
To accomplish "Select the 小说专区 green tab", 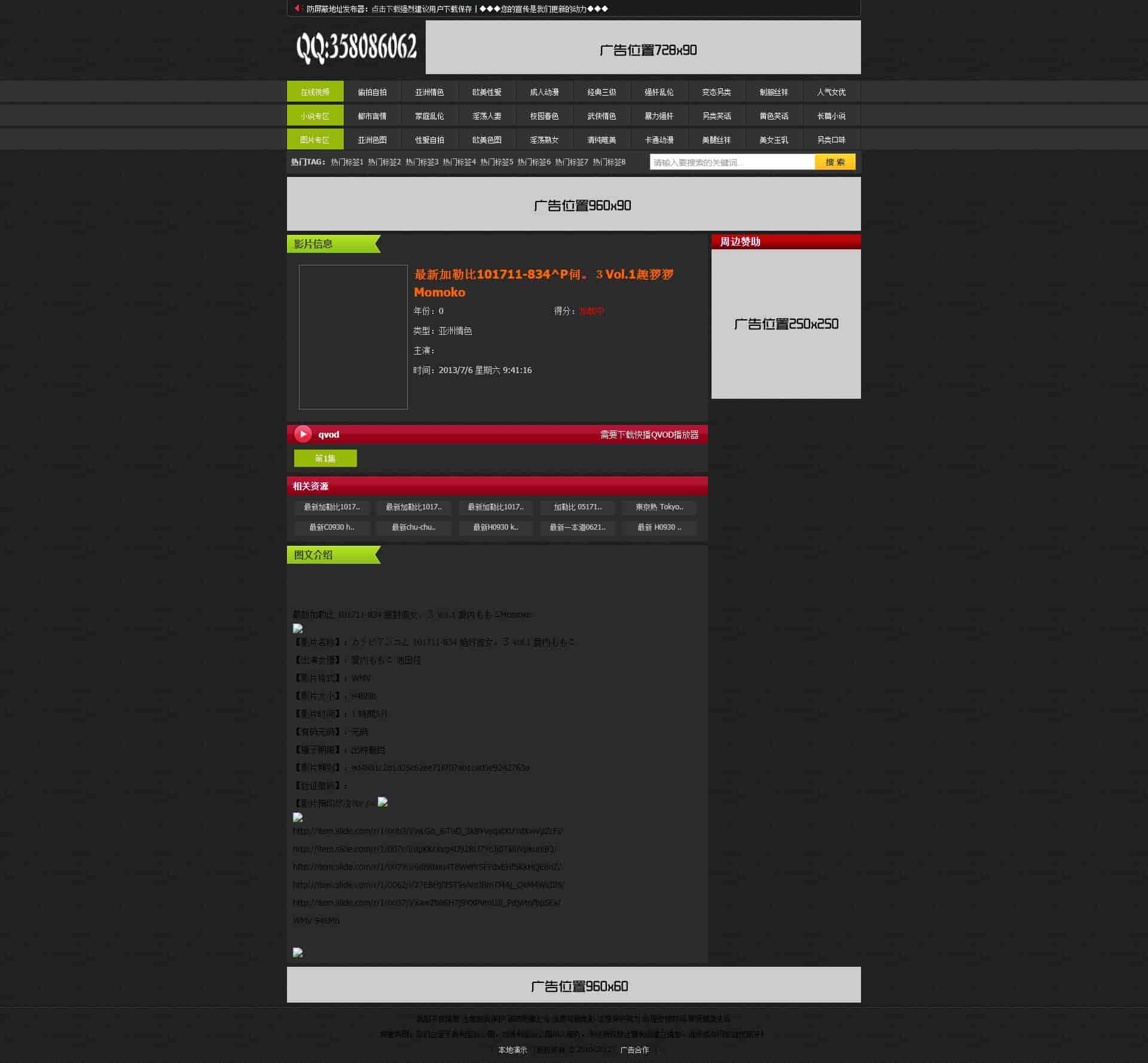I will coord(315,115).
